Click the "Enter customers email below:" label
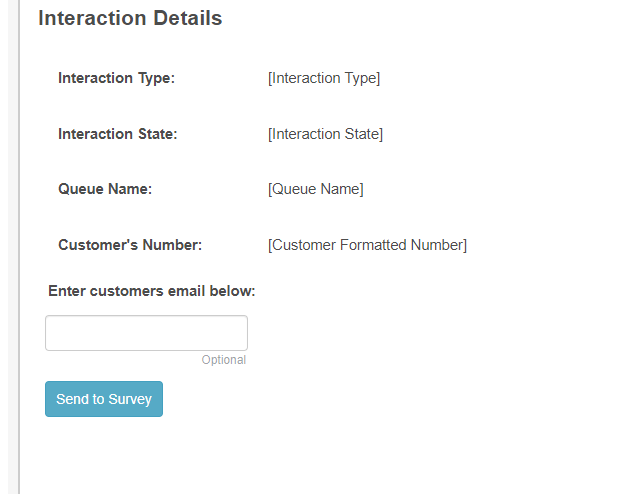Screen dimensions: 635x494 tap(152, 291)
